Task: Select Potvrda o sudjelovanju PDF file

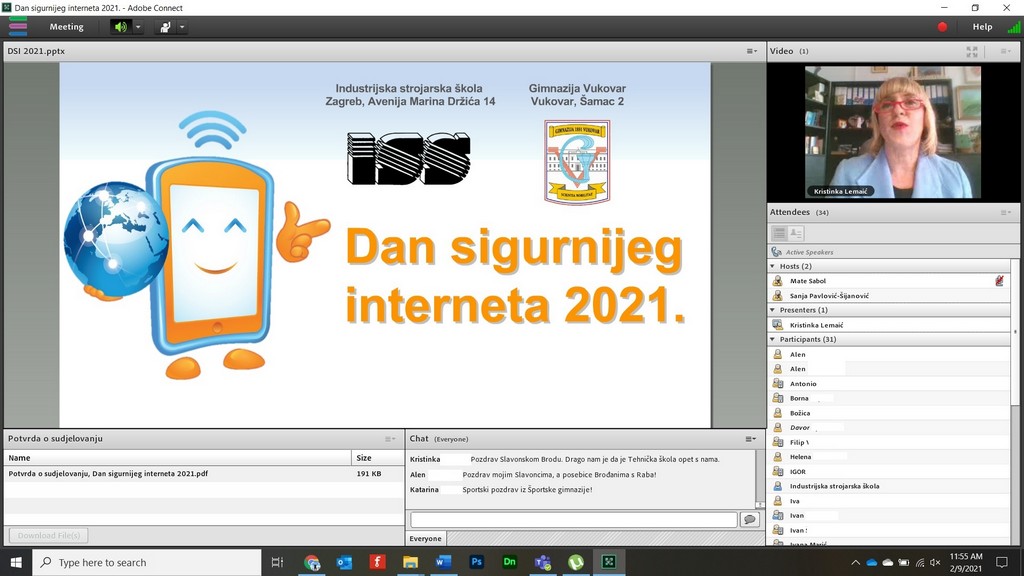Action: tap(108, 473)
